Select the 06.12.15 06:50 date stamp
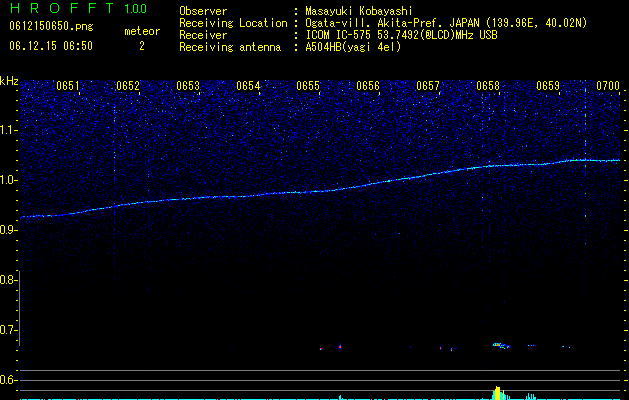The height and width of the screenshot is (400, 629). pos(51,46)
